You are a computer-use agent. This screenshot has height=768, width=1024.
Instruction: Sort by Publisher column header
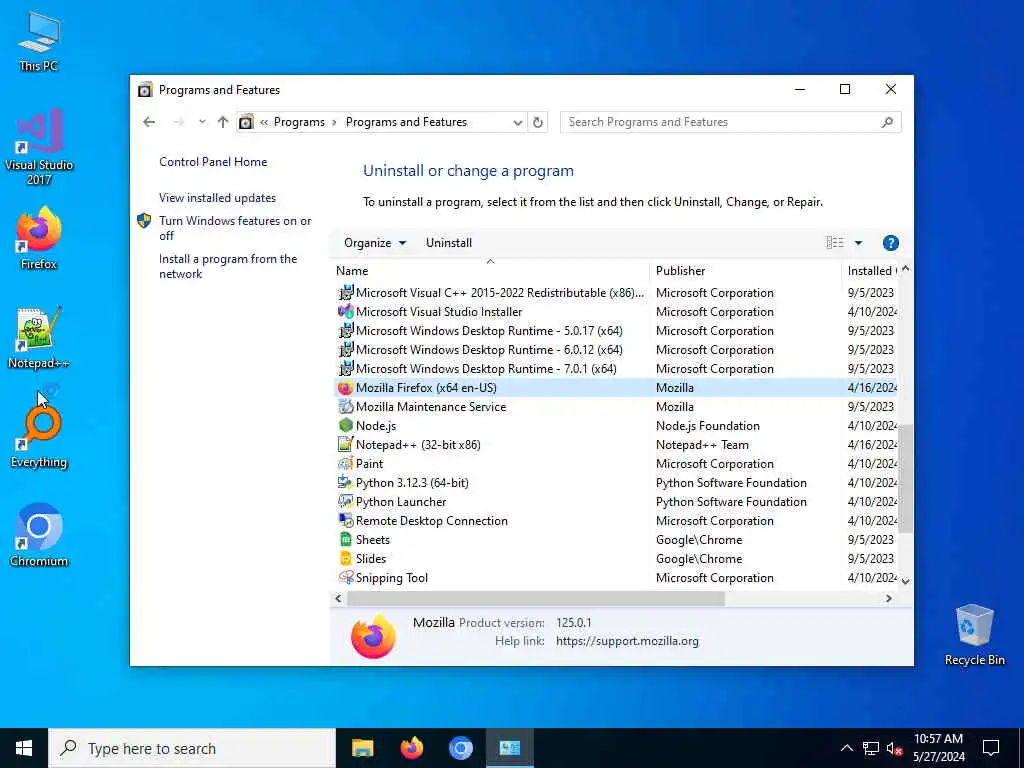[x=745, y=270]
